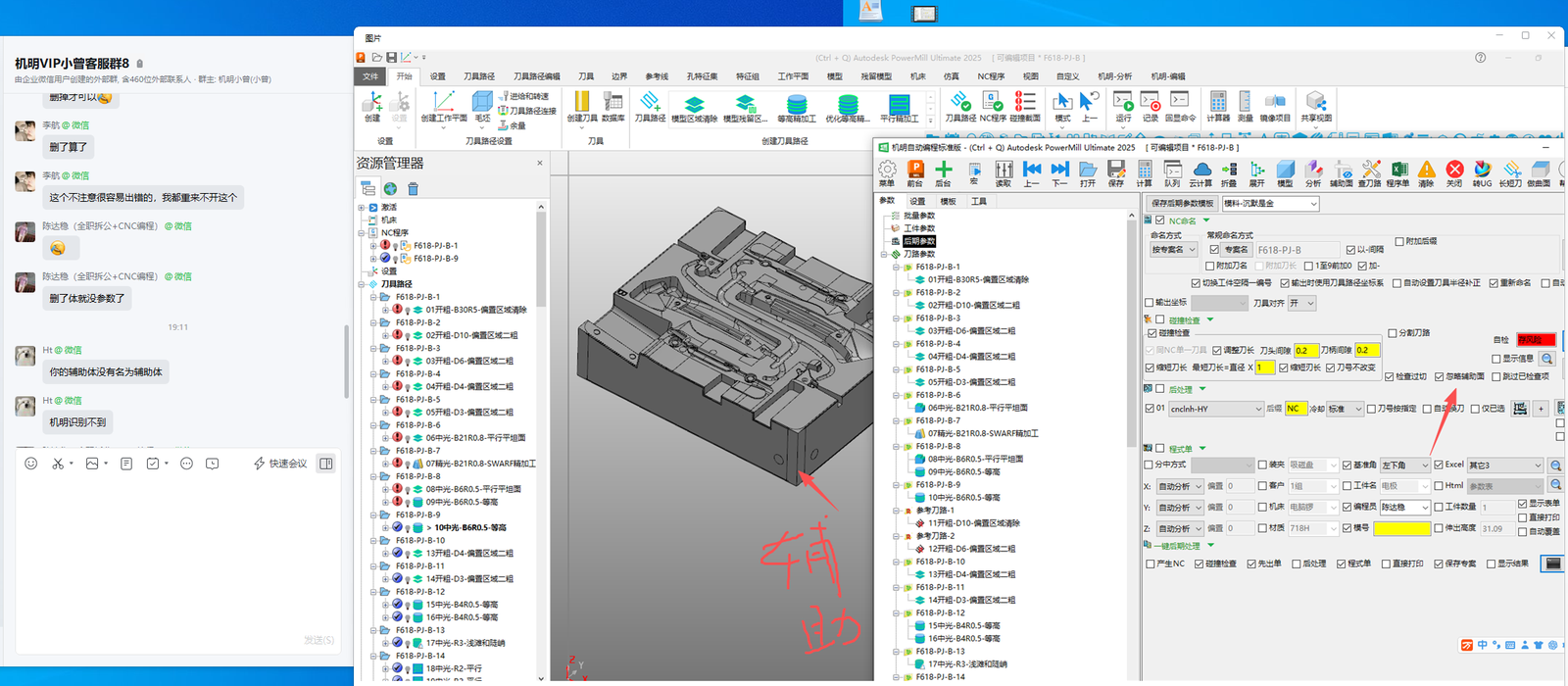Click 保存后期参数模板 button
The image size is (1568, 686).
pos(1182,204)
